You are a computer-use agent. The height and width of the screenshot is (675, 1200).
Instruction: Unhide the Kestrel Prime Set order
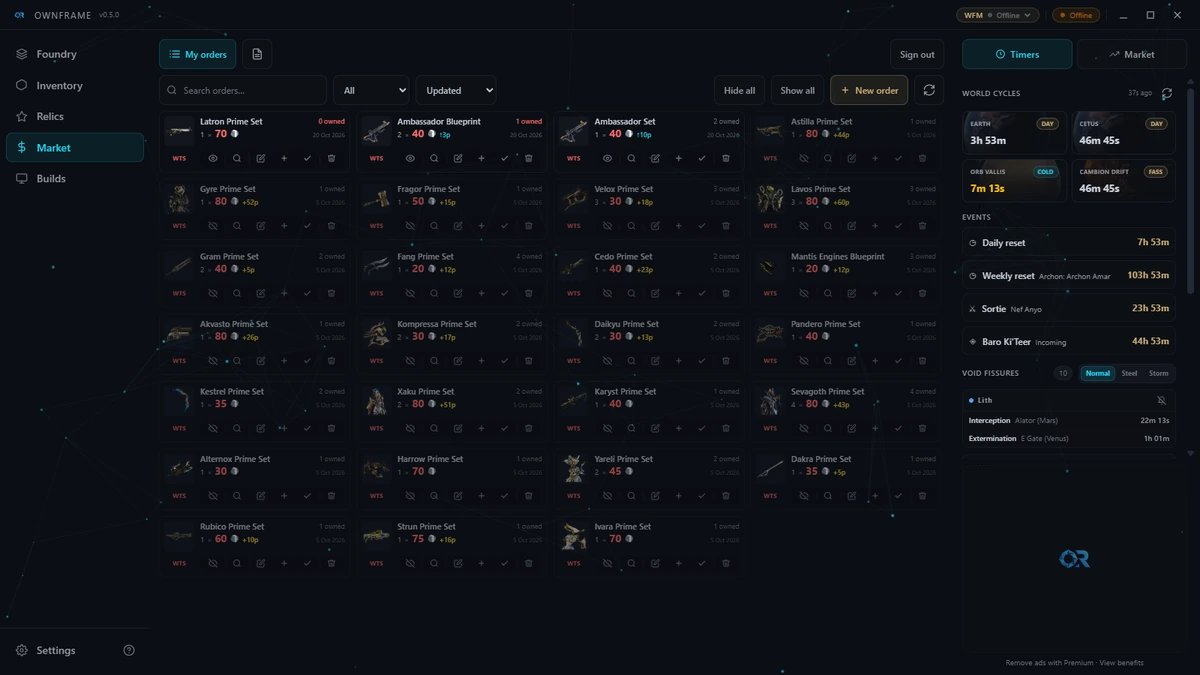(x=213, y=428)
